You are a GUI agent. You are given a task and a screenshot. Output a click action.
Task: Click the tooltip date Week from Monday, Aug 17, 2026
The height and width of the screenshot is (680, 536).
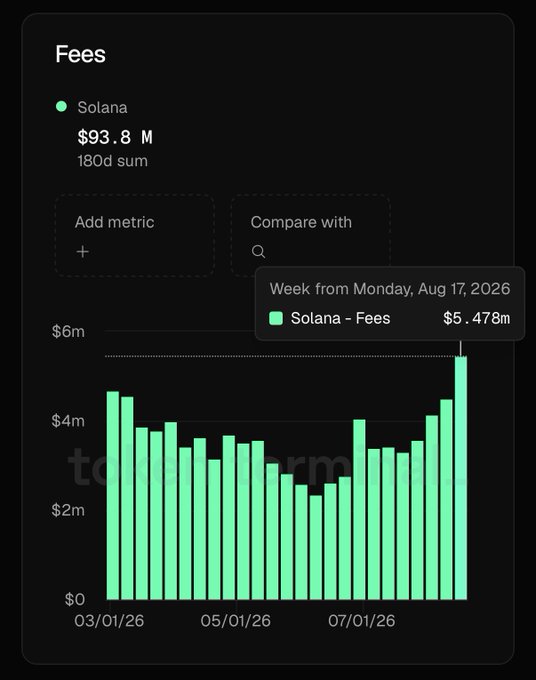point(390,289)
